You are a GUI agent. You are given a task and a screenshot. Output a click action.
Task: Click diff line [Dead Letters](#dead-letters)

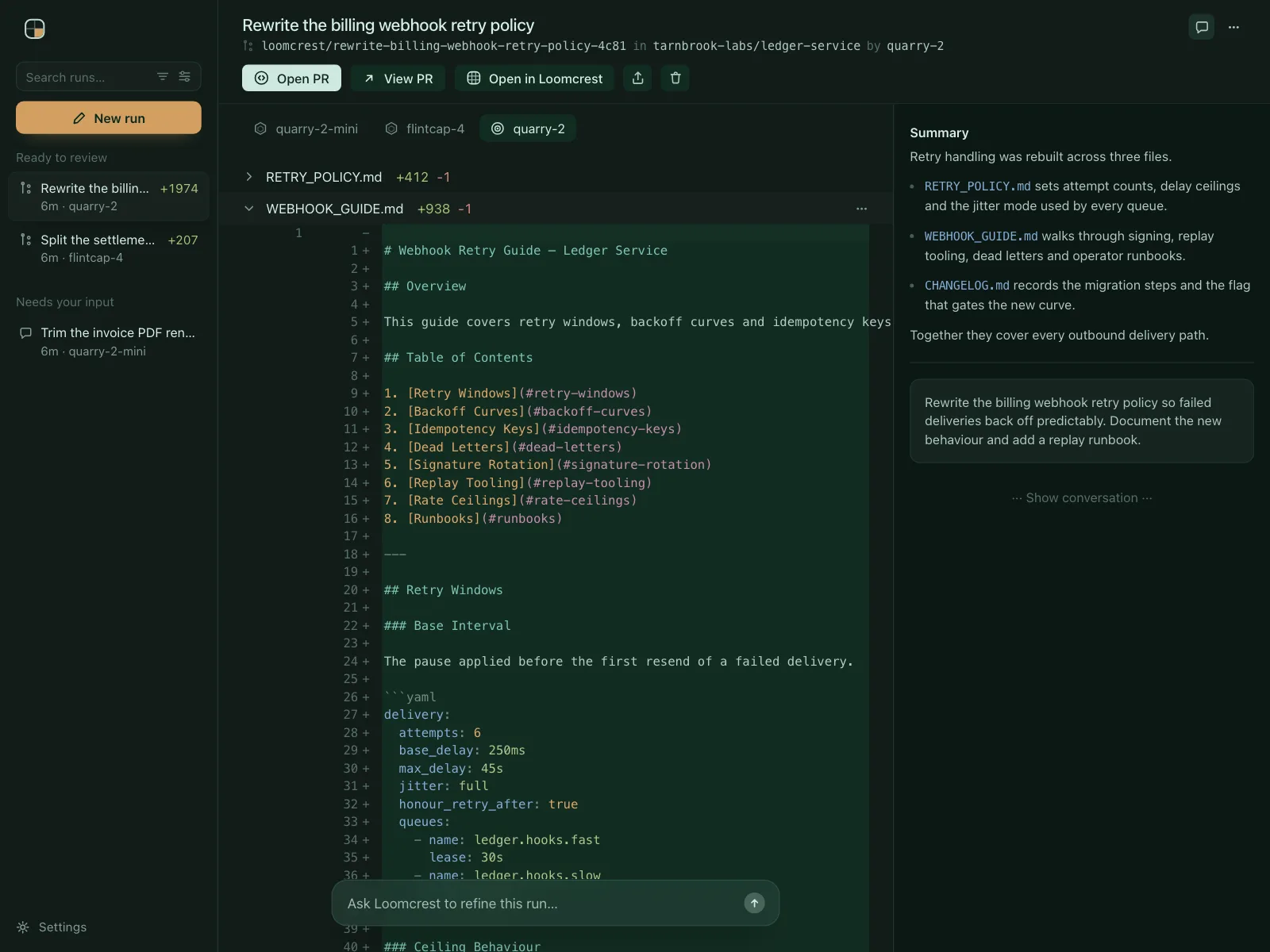tap(503, 447)
